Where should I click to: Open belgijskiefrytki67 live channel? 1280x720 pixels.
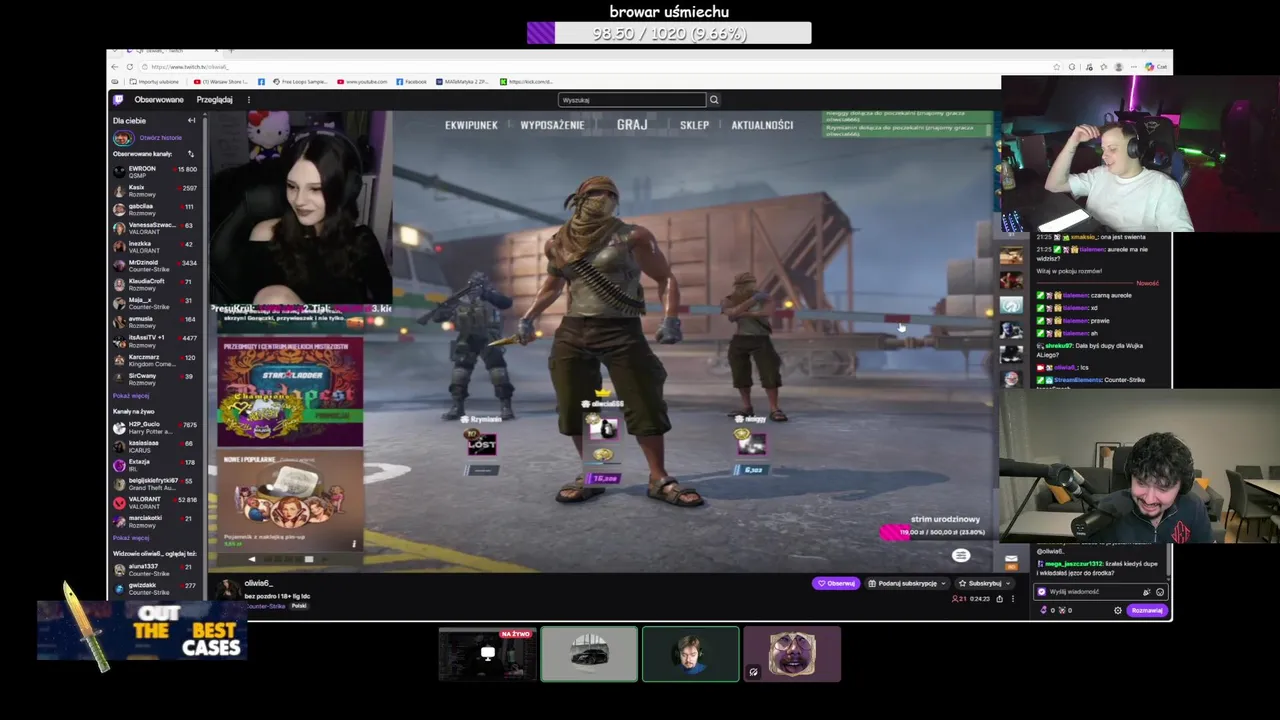pyautogui.click(x=155, y=484)
